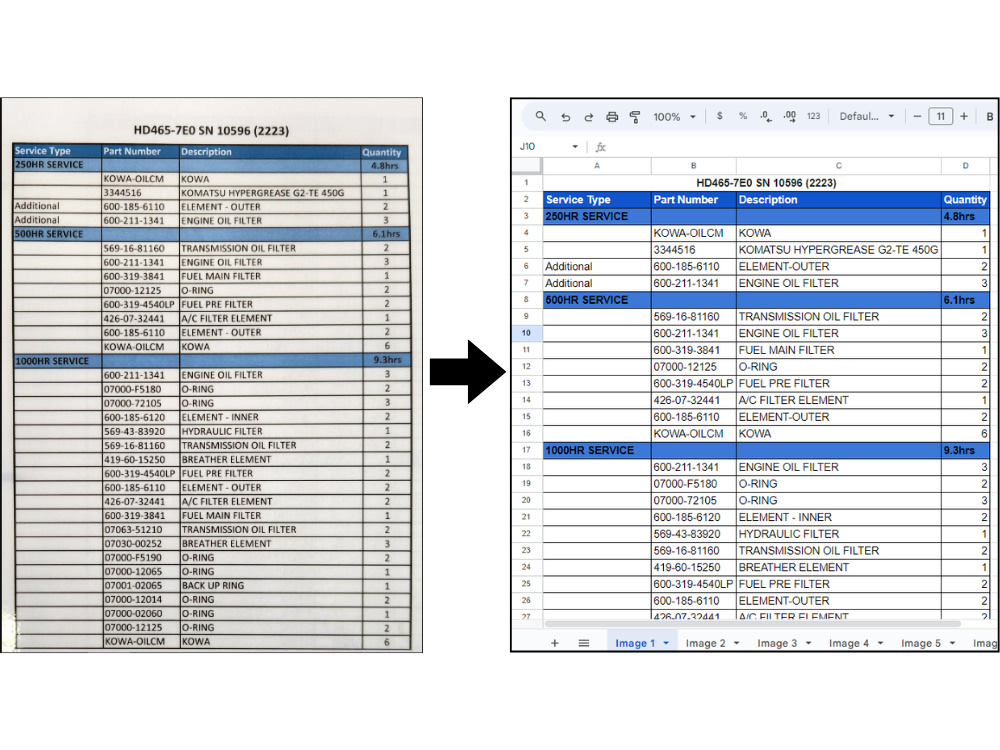Select spreadsheet cell 426-07-32441 in row 14
This screenshot has height=750, width=1000.
click(x=694, y=401)
